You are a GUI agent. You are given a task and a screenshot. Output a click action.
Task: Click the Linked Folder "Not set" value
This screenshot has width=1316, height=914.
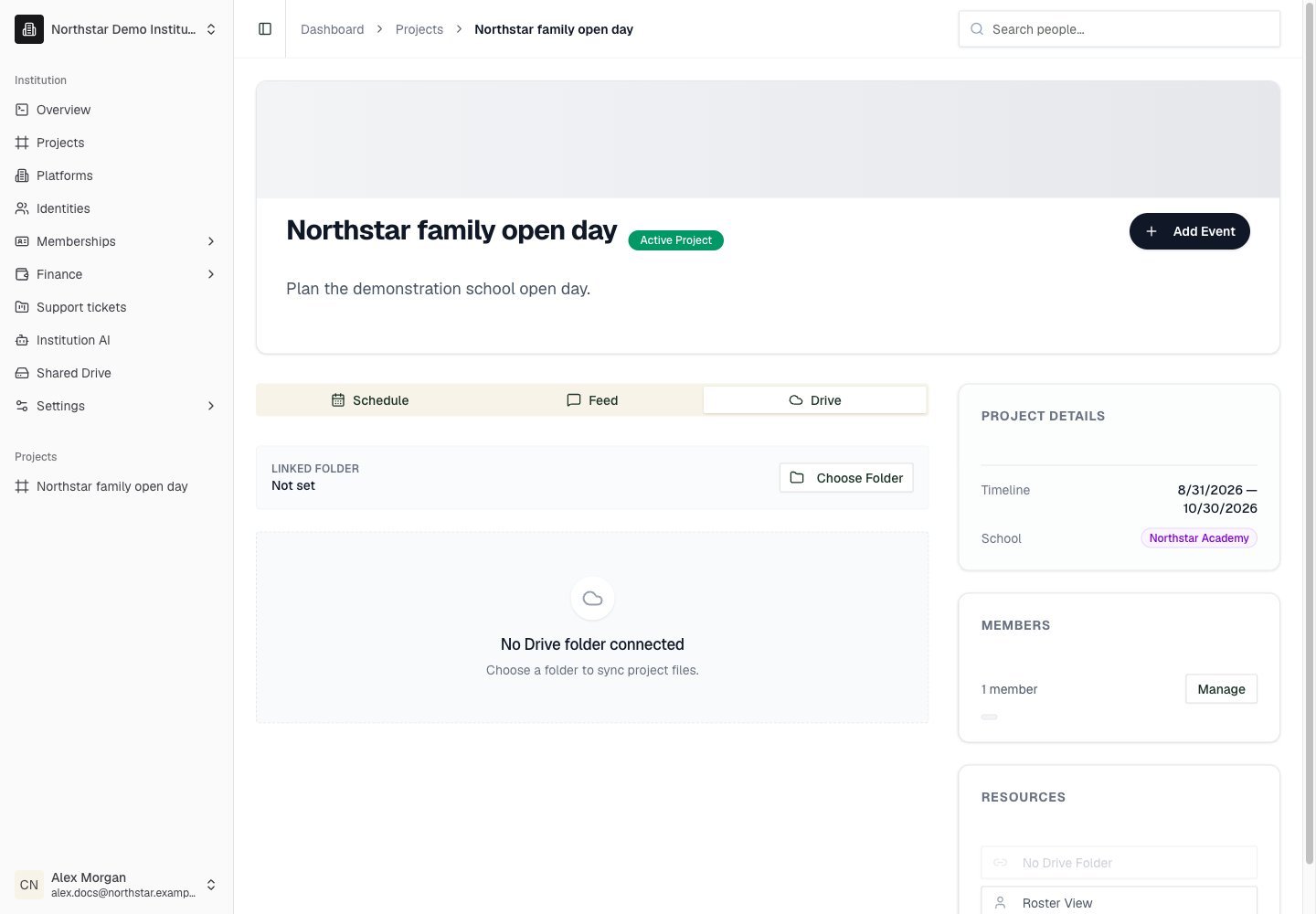click(x=293, y=485)
